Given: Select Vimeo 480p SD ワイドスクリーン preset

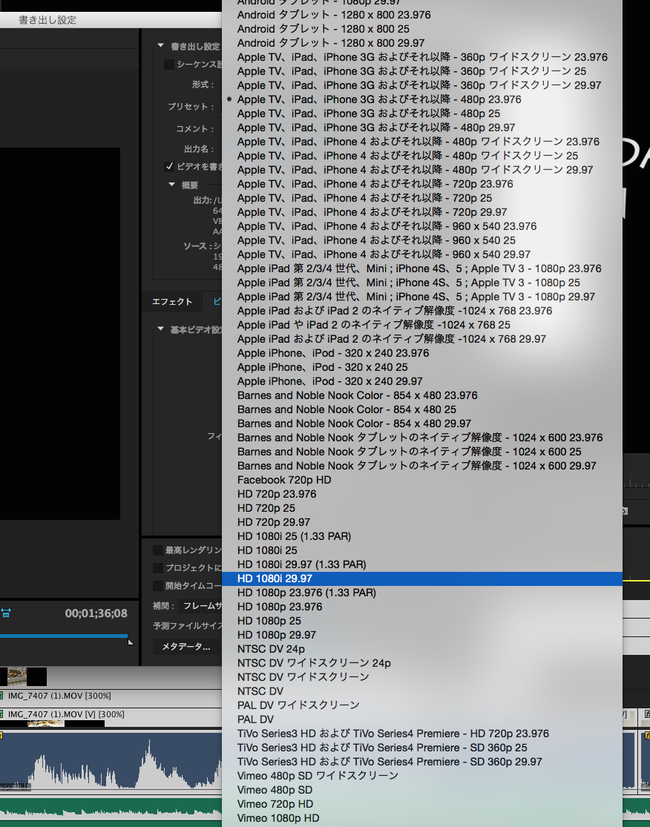Looking at the screenshot, I should coord(422,776).
